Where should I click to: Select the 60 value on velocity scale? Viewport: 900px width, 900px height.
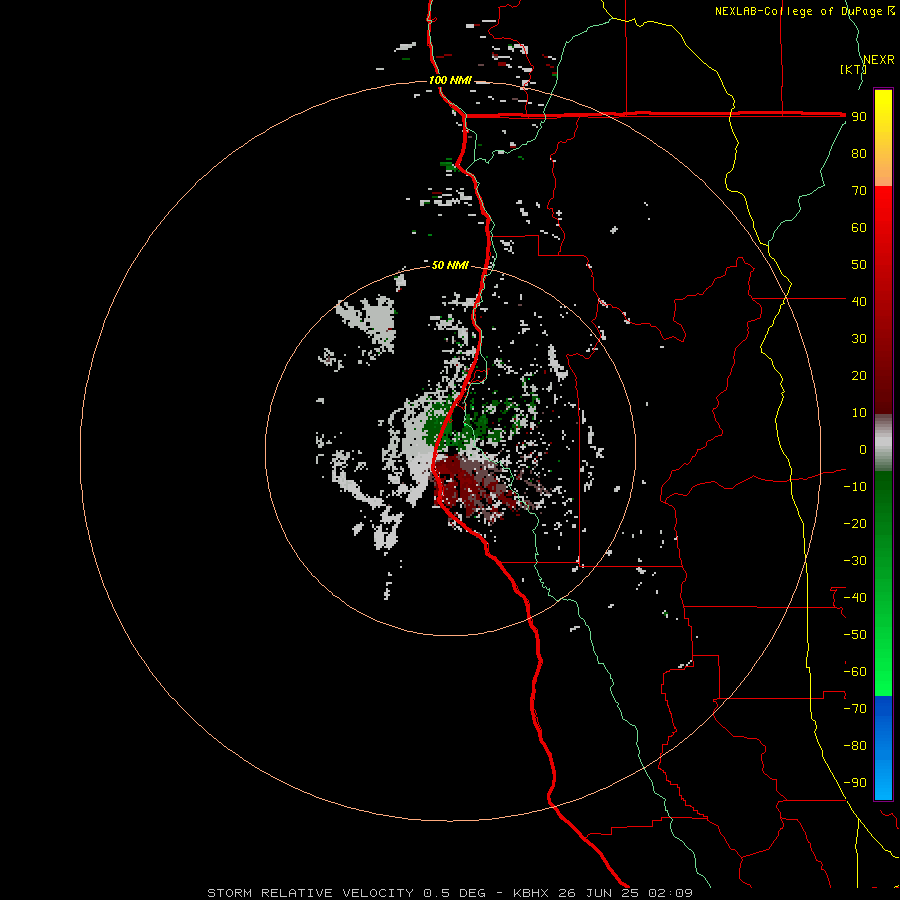point(859,227)
